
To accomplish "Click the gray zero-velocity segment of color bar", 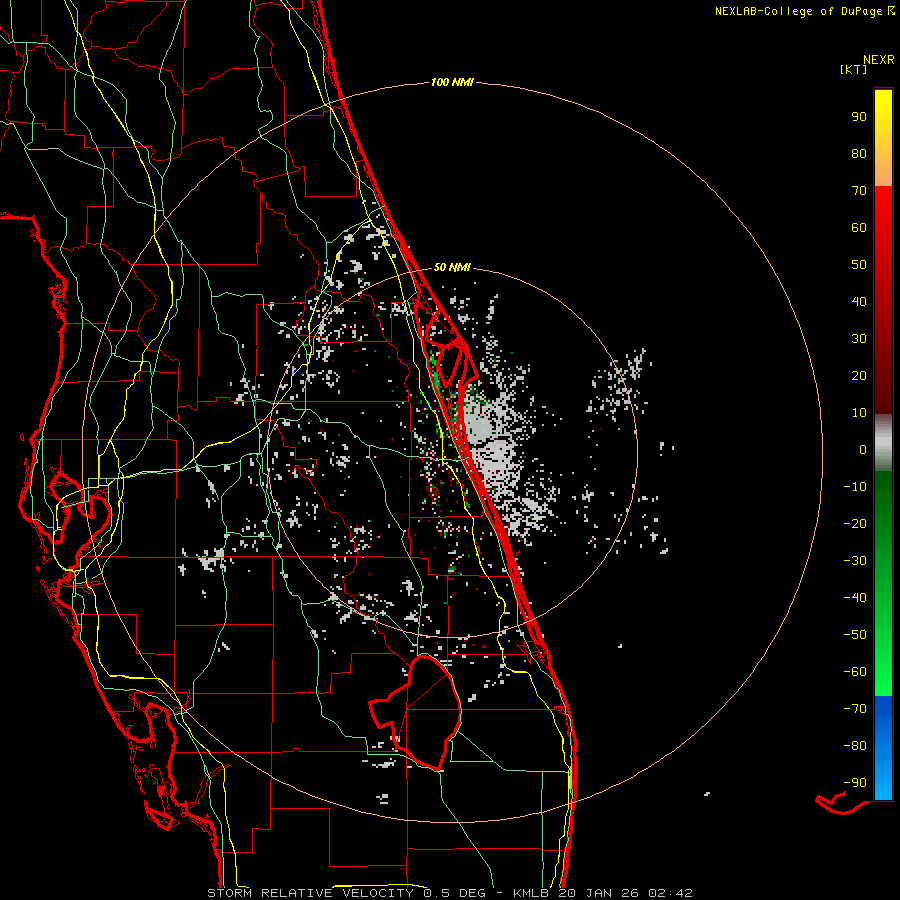I will tap(883, 443).
